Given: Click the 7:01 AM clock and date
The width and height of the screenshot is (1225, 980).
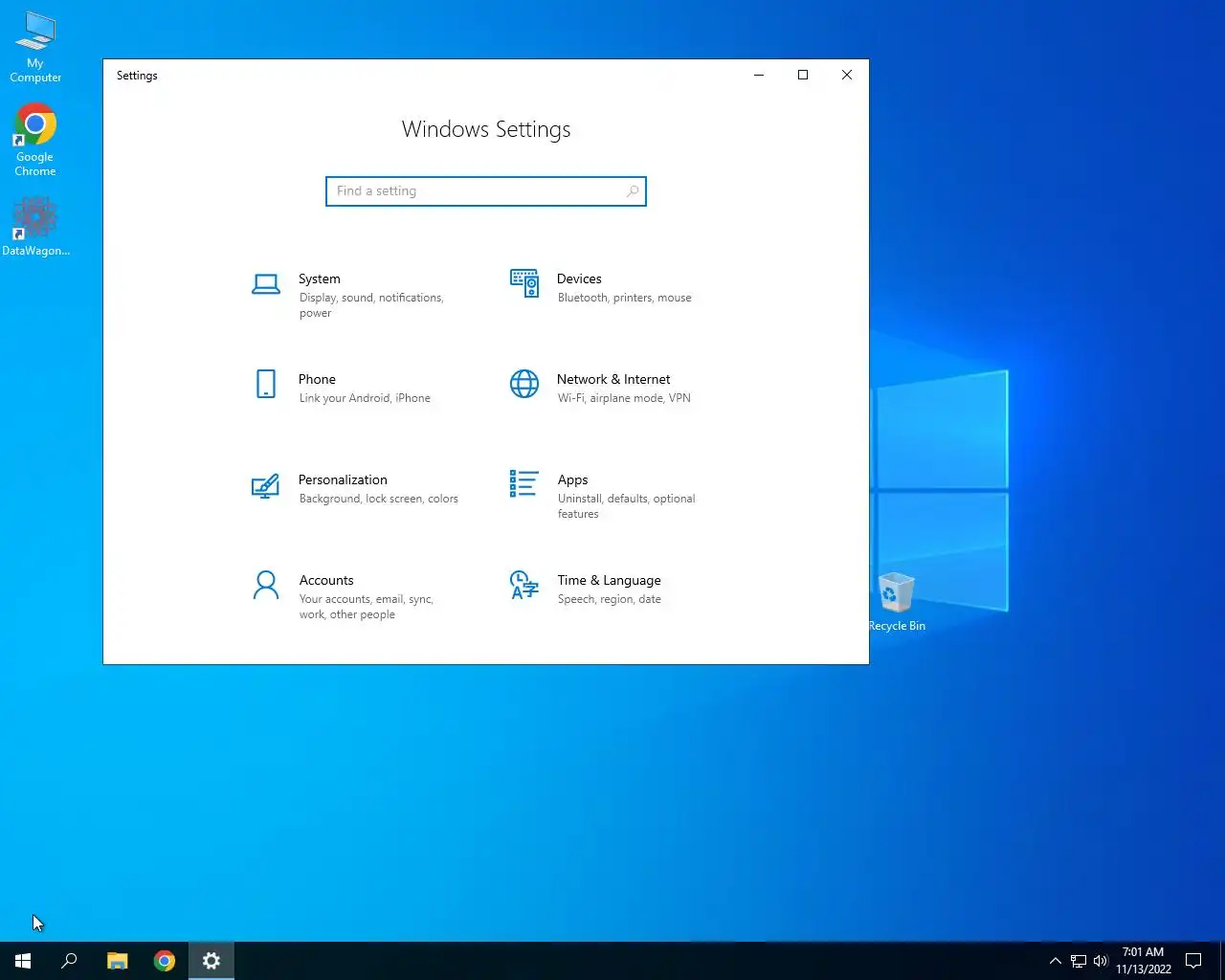Looking at the screenshot, I should point(1144,961).
